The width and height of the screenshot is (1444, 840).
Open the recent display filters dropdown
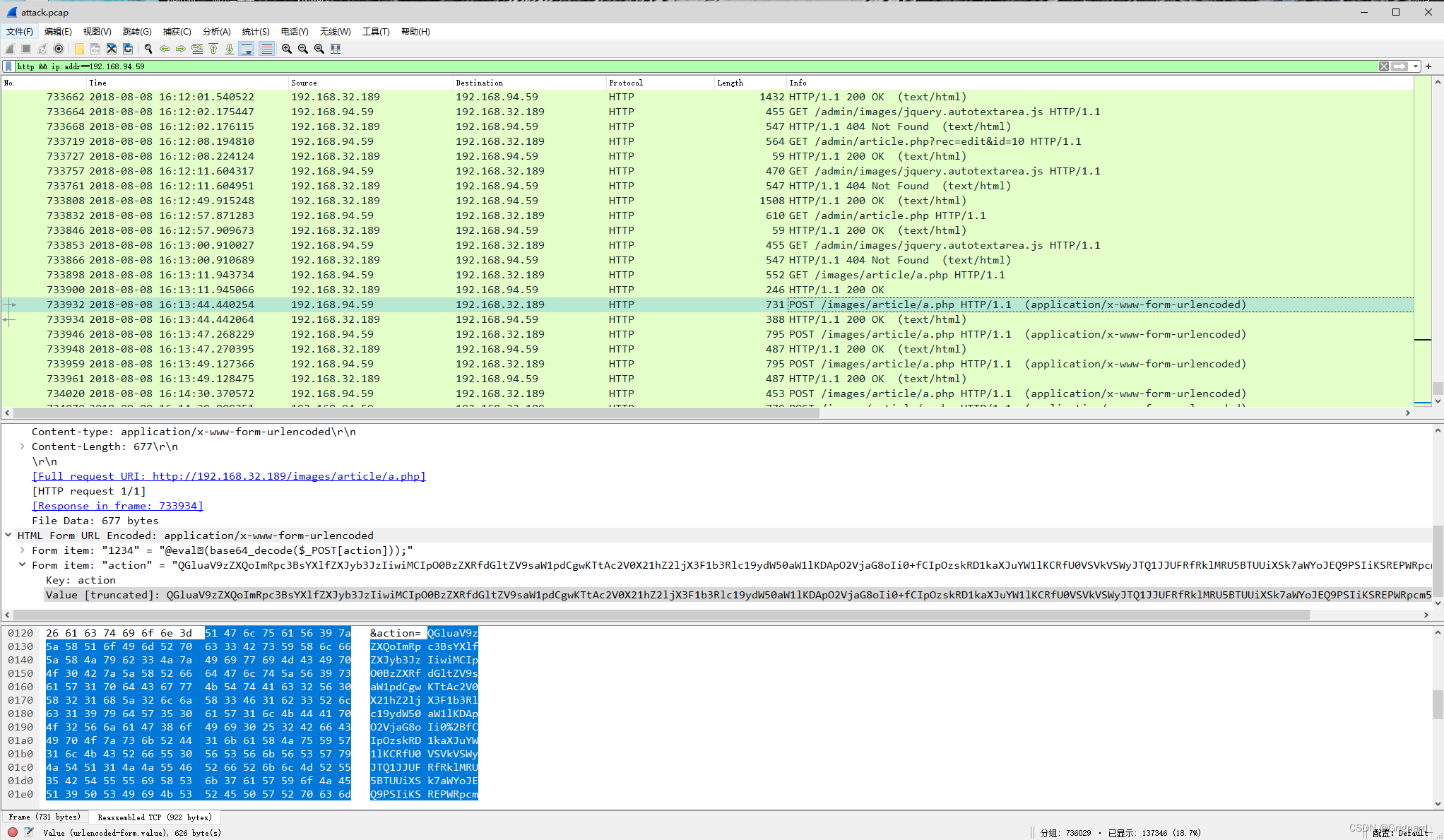(x=1415, y=66)
